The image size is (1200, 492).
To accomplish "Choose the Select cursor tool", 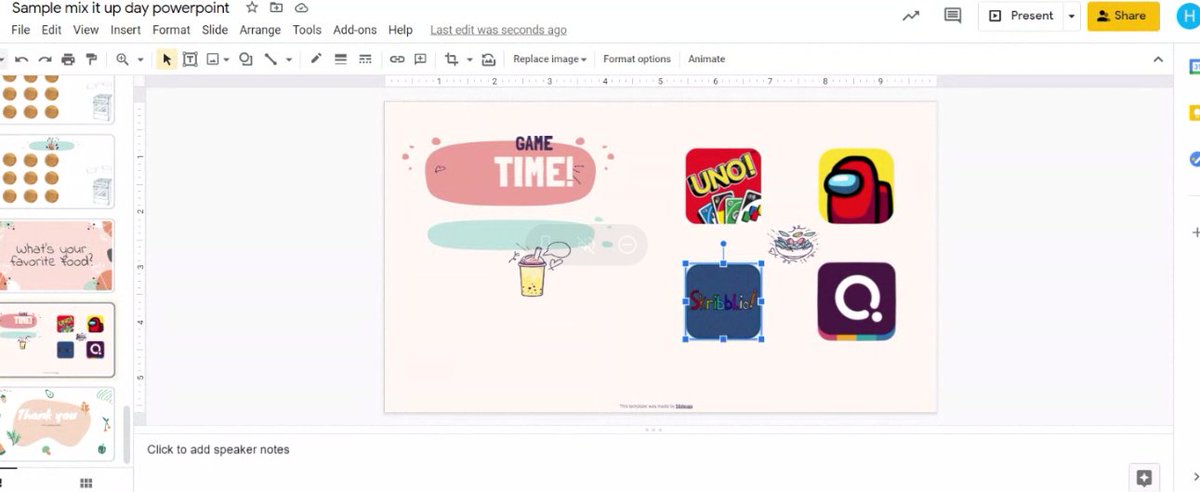I will [167, 59].
